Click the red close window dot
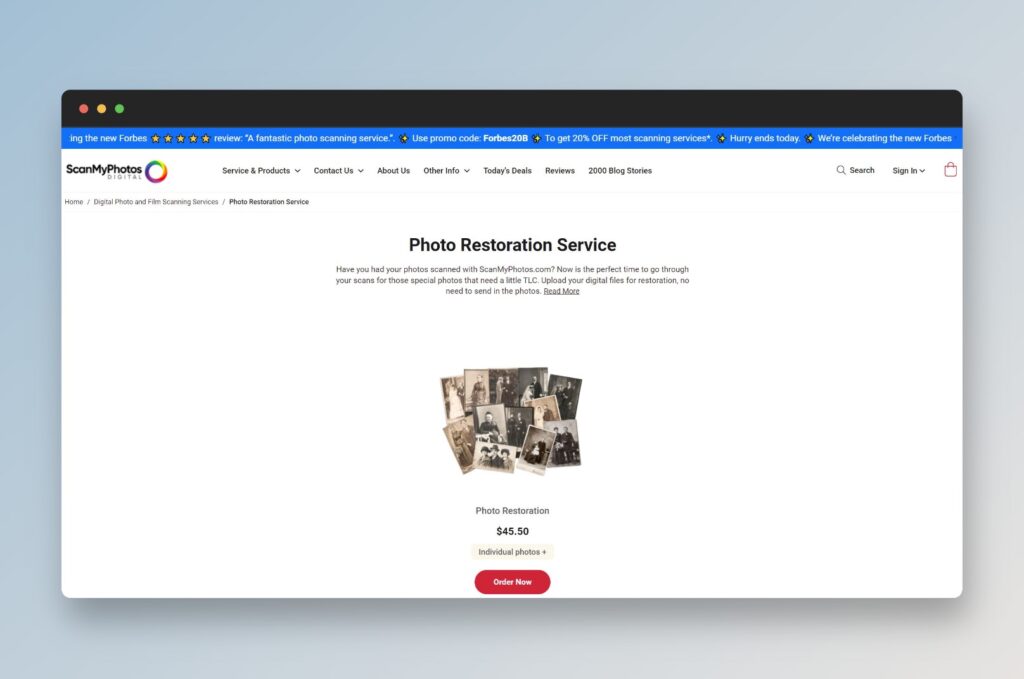 (84, 108)
